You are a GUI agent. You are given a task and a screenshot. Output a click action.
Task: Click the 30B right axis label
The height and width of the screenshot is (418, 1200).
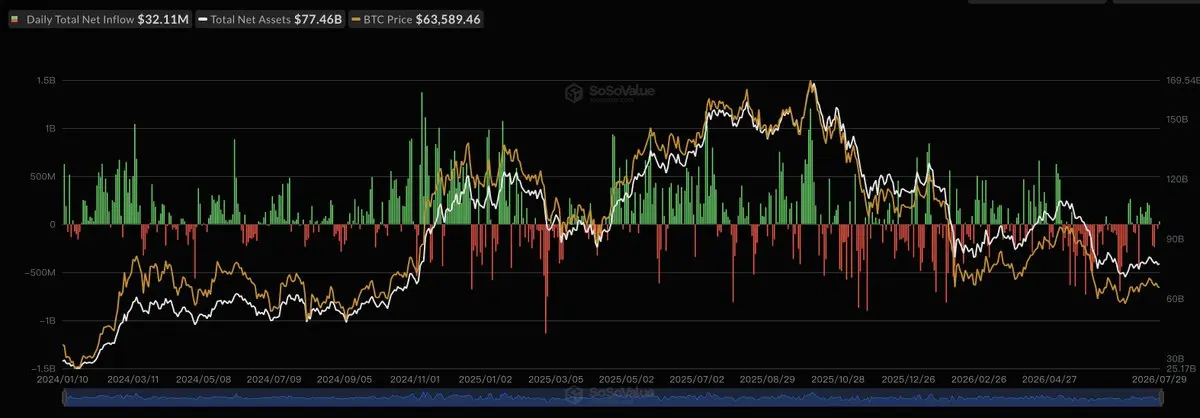click(1174, 358)
